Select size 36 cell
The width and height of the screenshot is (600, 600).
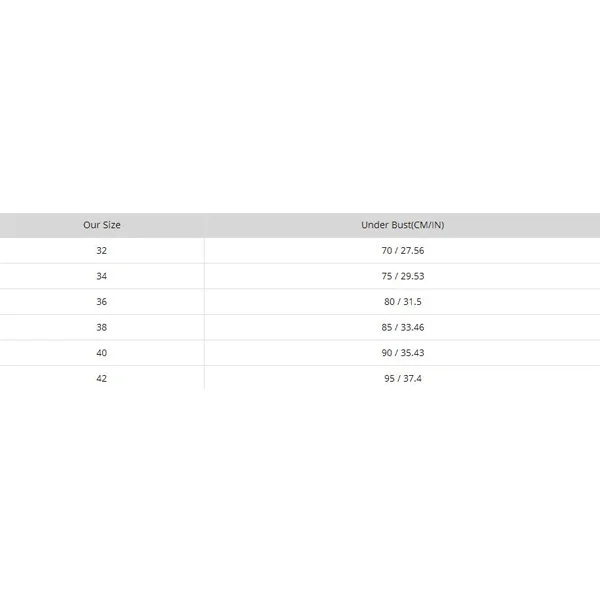102,302
